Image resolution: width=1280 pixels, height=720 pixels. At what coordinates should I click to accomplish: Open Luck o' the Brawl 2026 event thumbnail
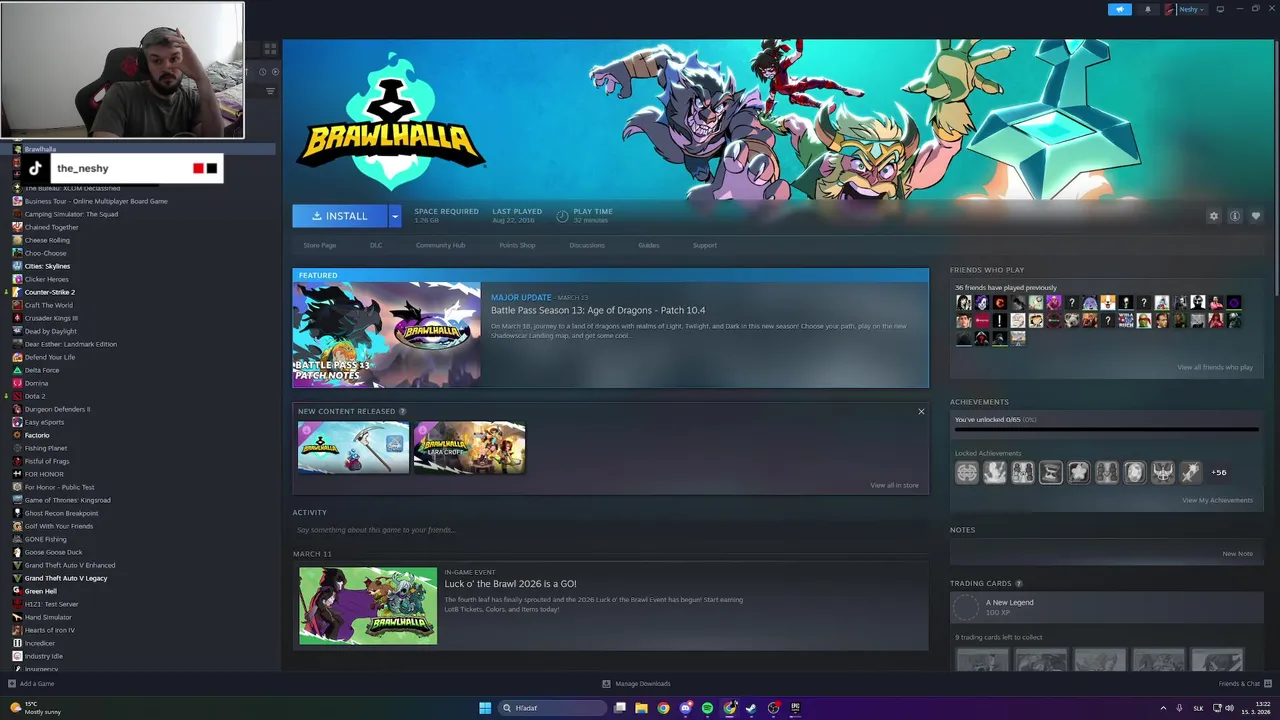click(368, 606)
